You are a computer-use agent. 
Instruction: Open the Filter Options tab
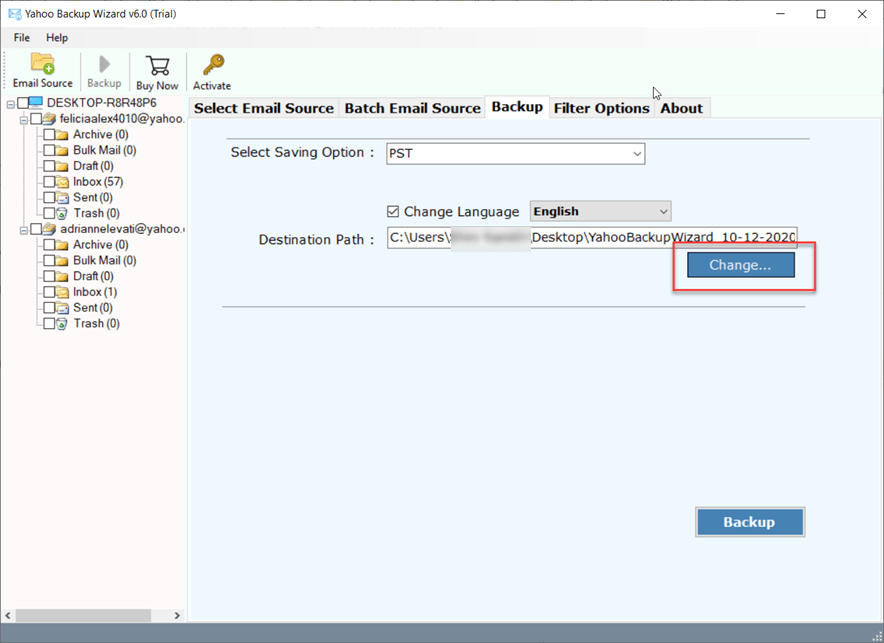[x=602, y=108]
